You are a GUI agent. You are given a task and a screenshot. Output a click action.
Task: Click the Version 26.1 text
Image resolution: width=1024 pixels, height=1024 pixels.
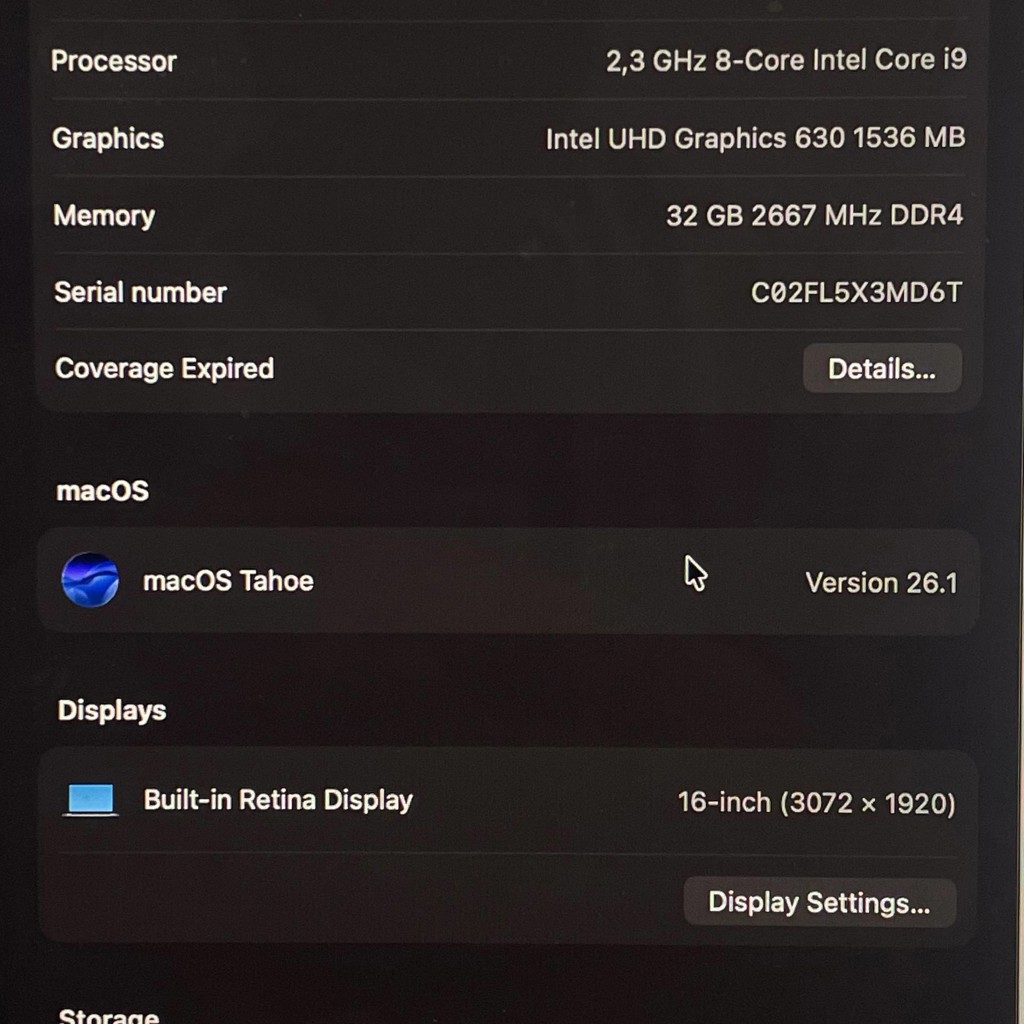click(x=881, y=583)
